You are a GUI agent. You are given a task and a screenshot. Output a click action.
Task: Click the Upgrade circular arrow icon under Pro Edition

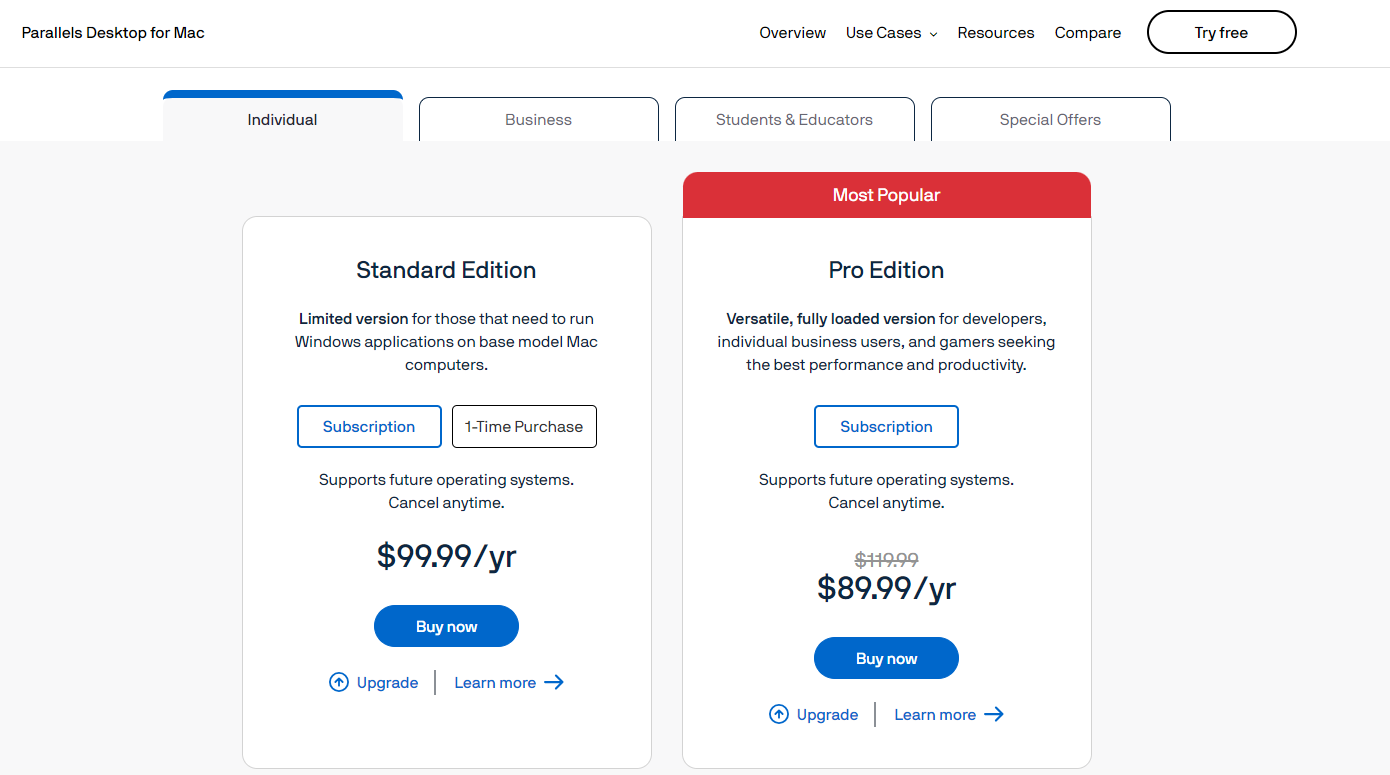click(x=779, y=714)
